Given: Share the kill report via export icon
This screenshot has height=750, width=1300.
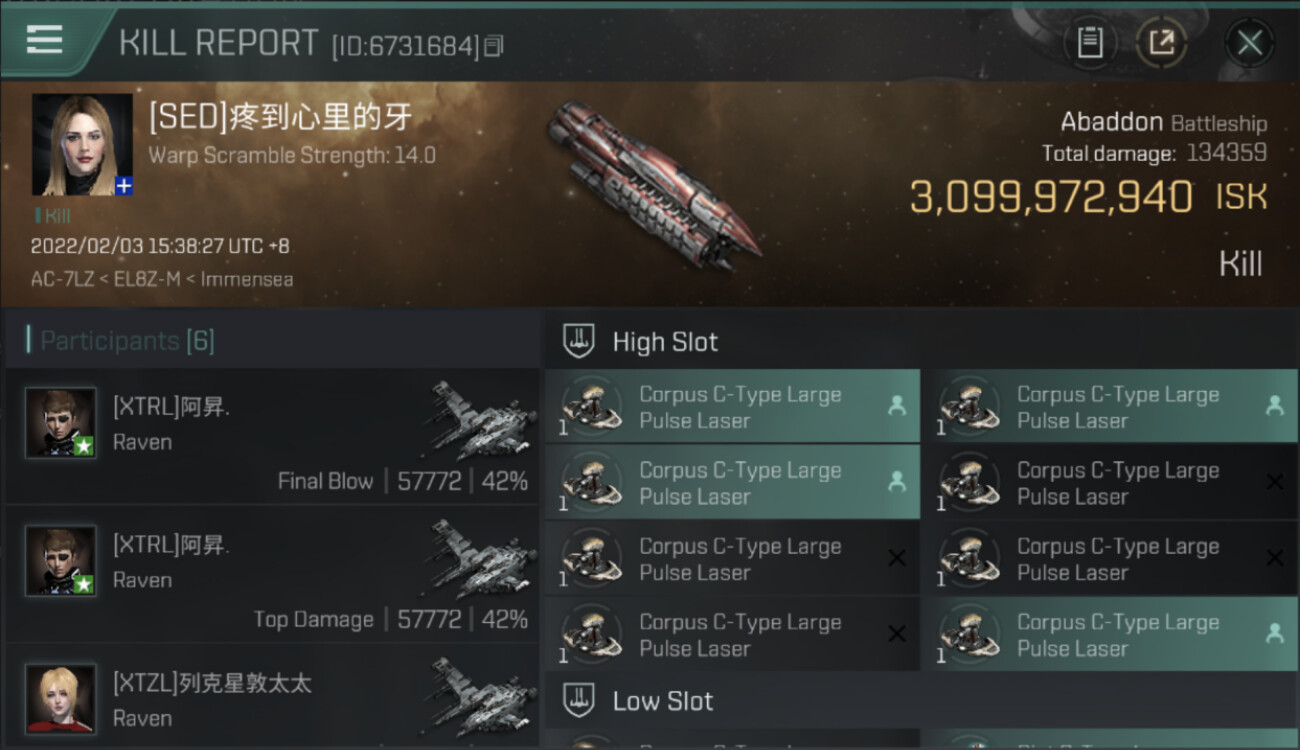Looking at the screenshot, I should pyautogui.click(x=1161, y=43).
